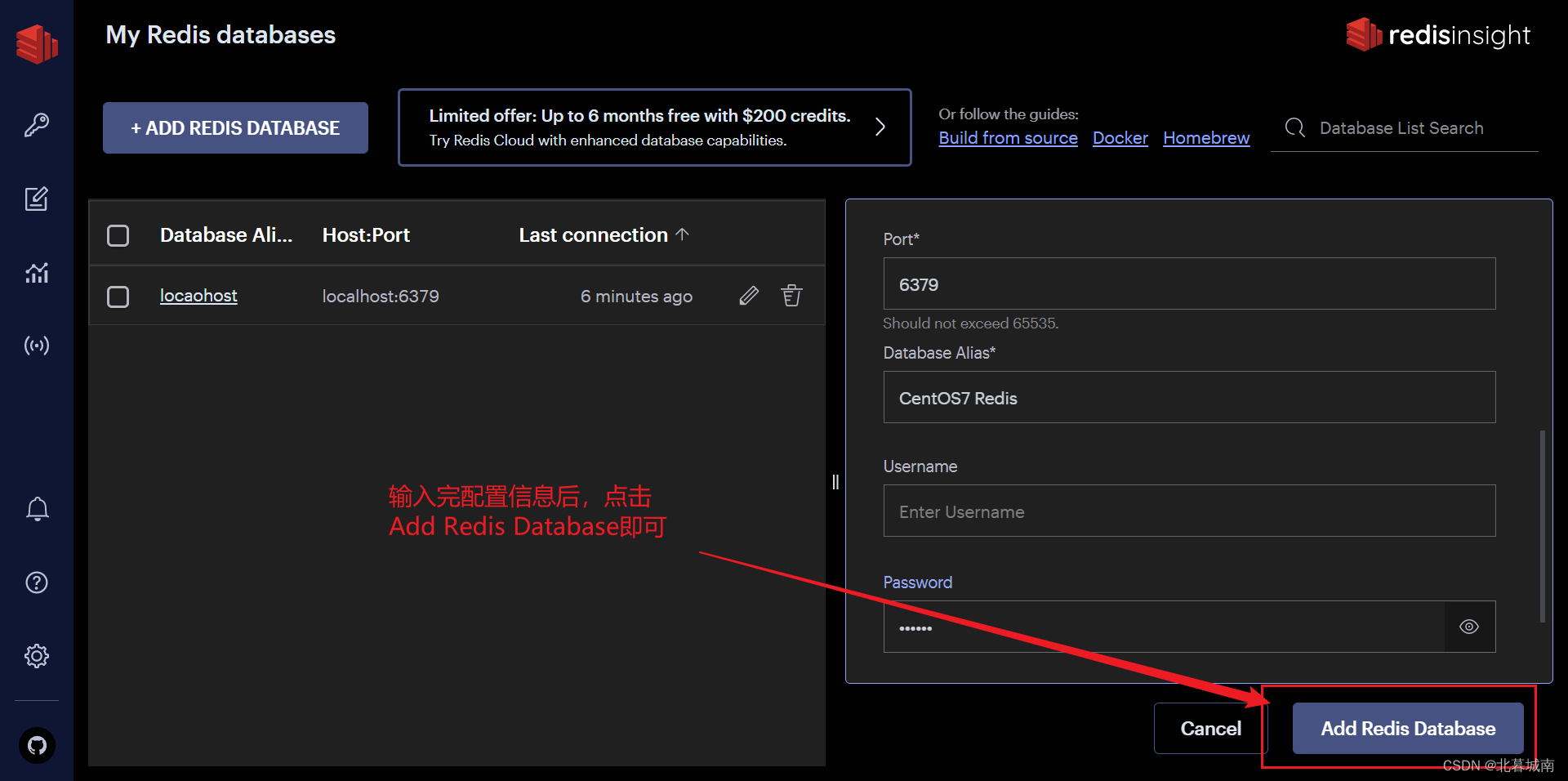Click the Username input field
Image resolution: width=1568 pixels, height=781 pixels.
click(x=1189, y=511)
